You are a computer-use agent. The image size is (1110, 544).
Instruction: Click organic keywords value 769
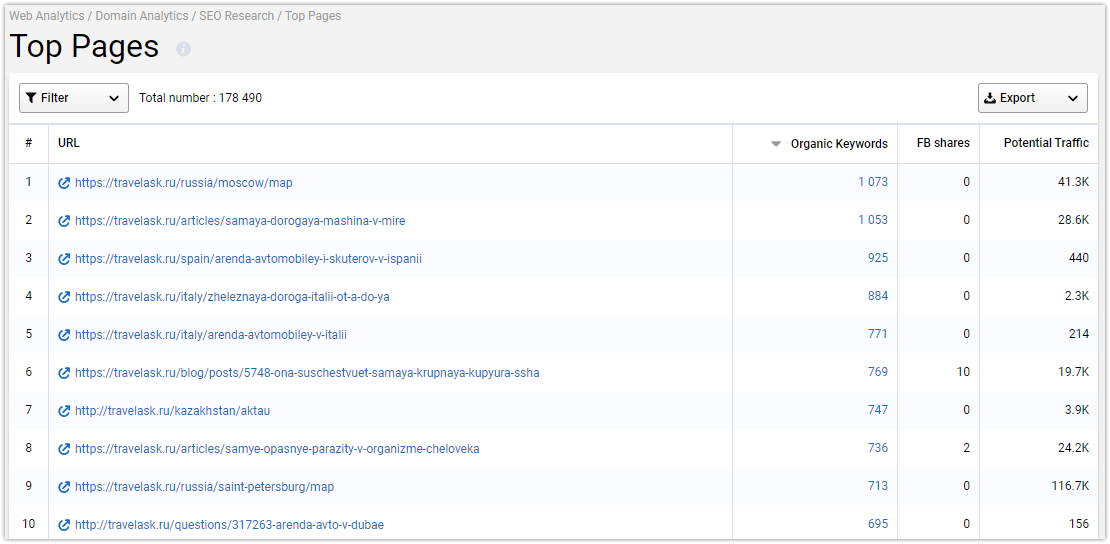[x=878, y=372]
